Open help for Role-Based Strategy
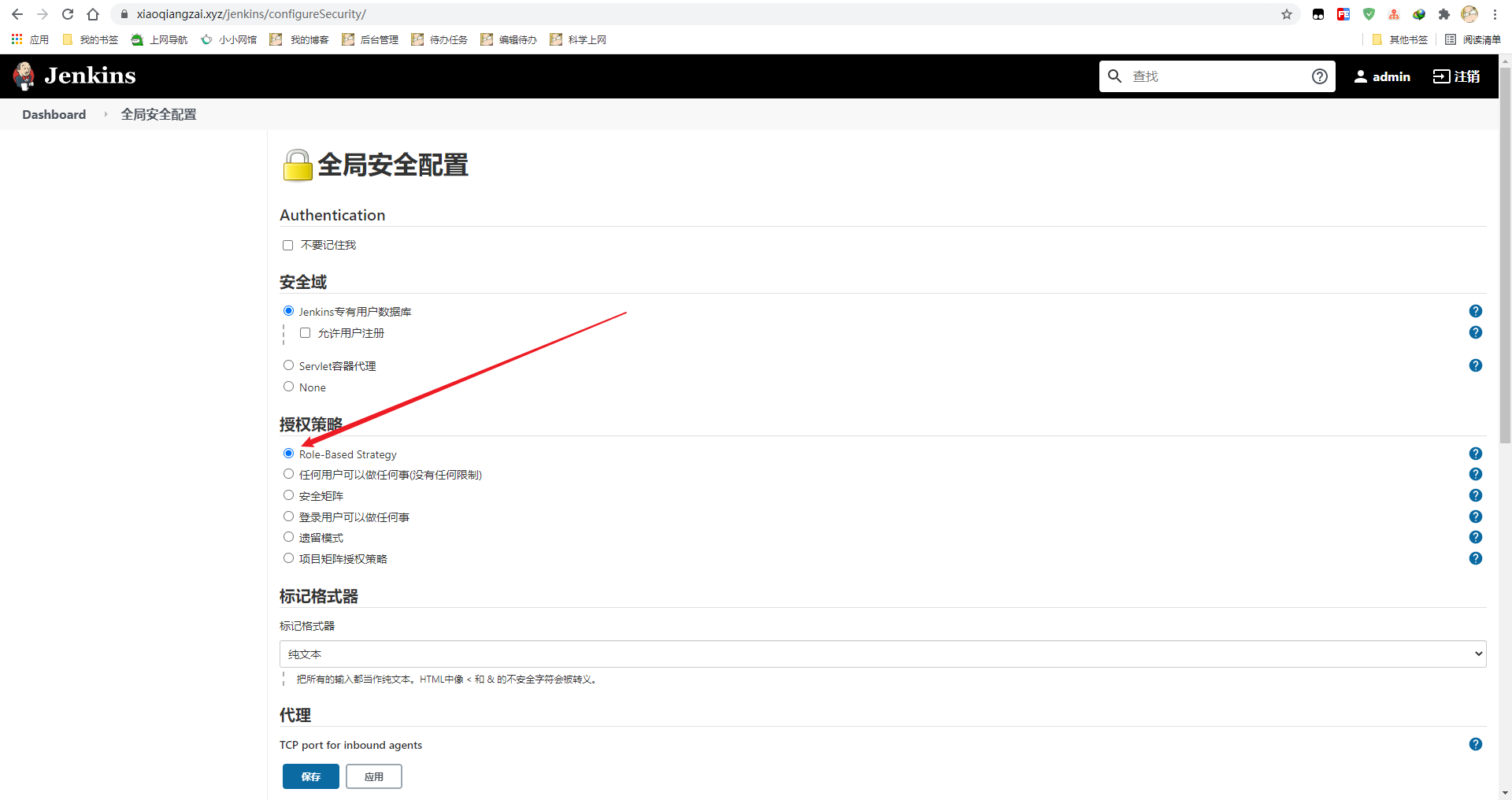The image size is (1512, 800). coord(1476,454)
